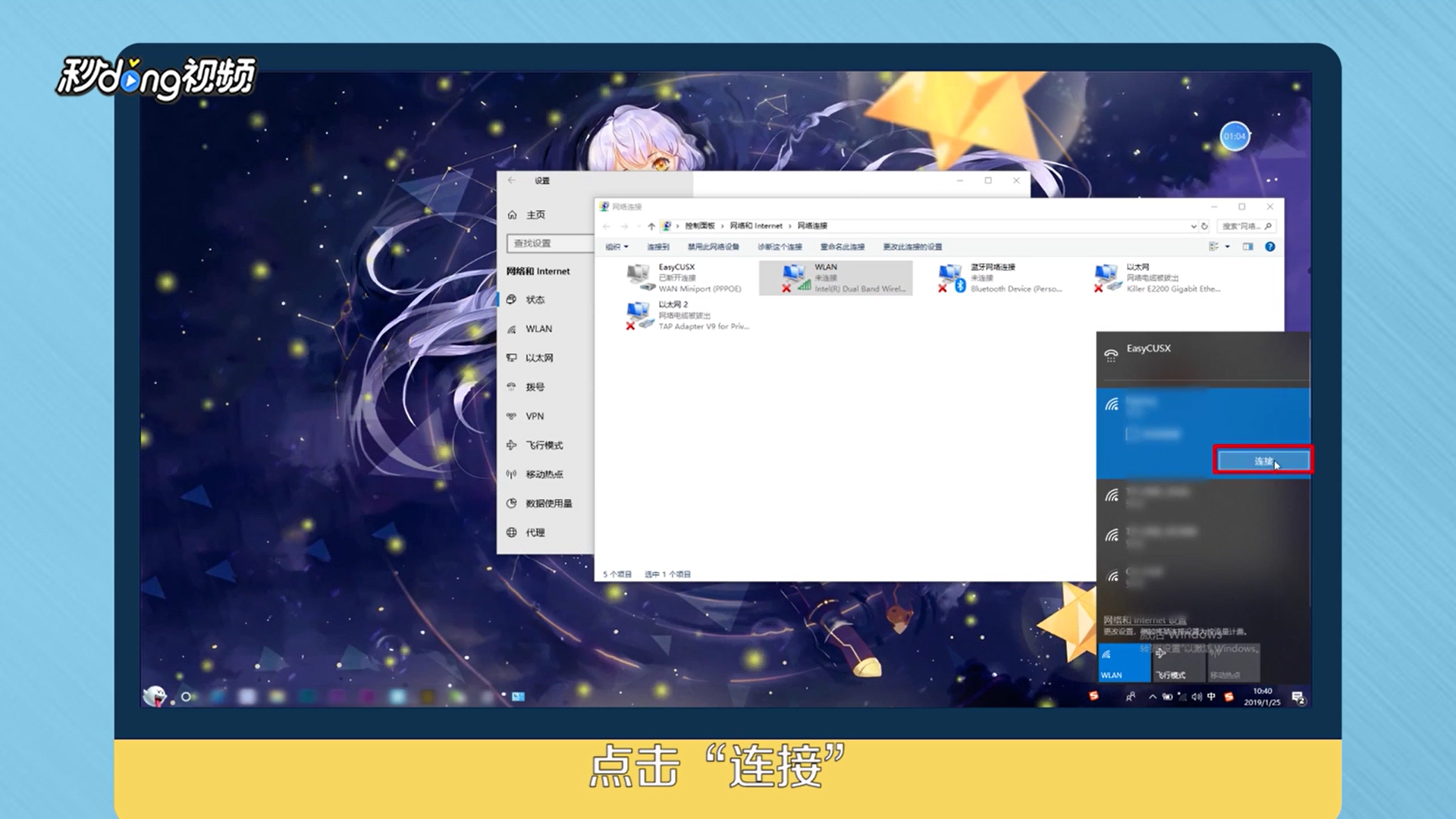Toggle the preview pane icon
This screenshot has width=1456, height=819.
click(1248, 246)
